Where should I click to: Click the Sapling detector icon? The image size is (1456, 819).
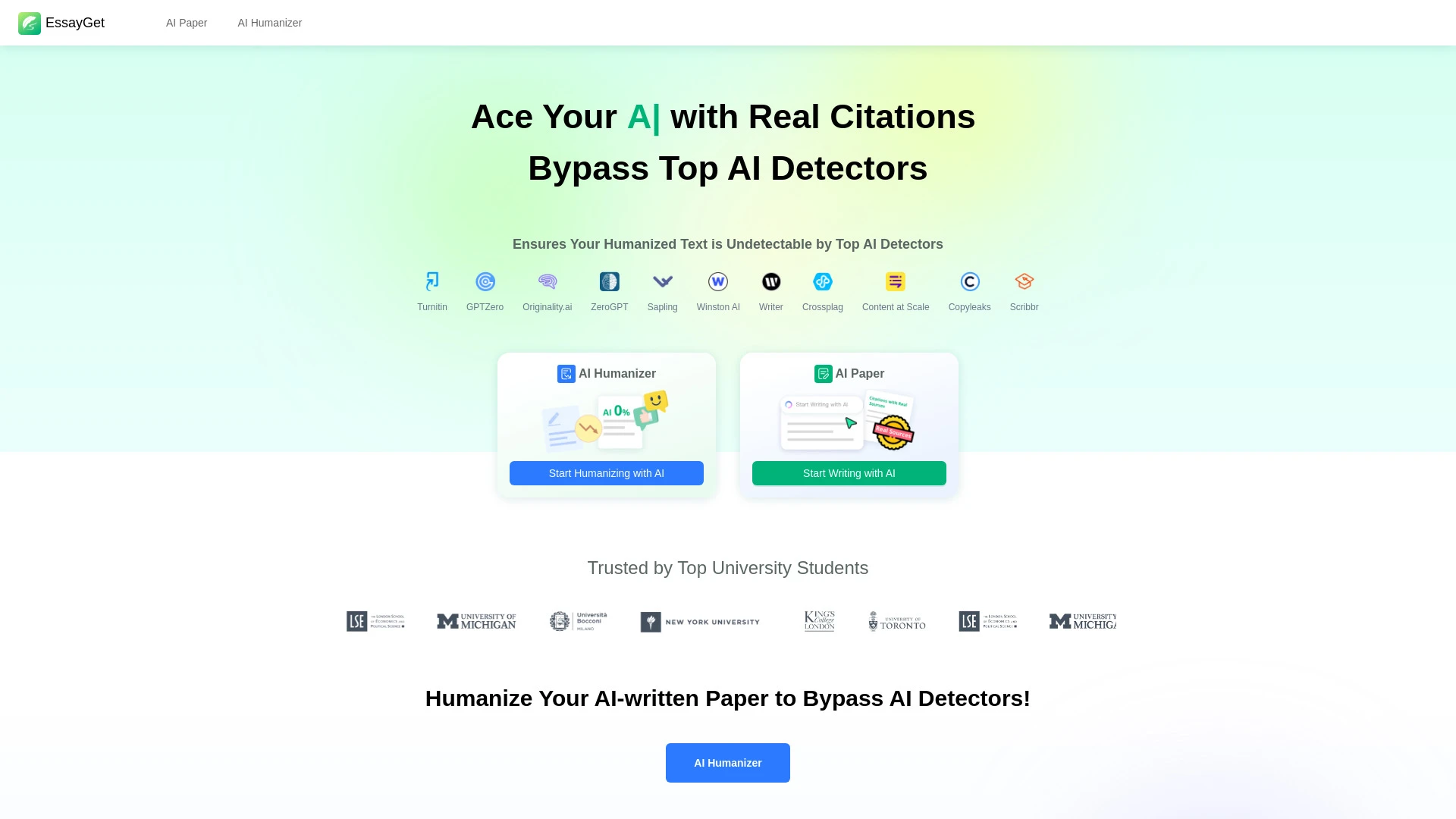click(x=662, y=281)
